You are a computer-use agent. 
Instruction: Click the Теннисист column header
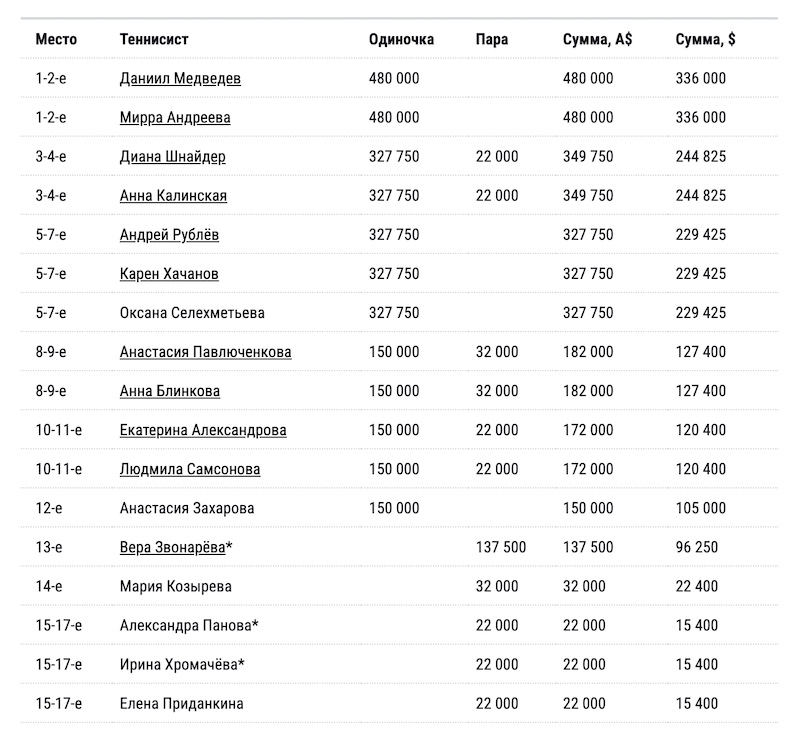tap(153, 39)
